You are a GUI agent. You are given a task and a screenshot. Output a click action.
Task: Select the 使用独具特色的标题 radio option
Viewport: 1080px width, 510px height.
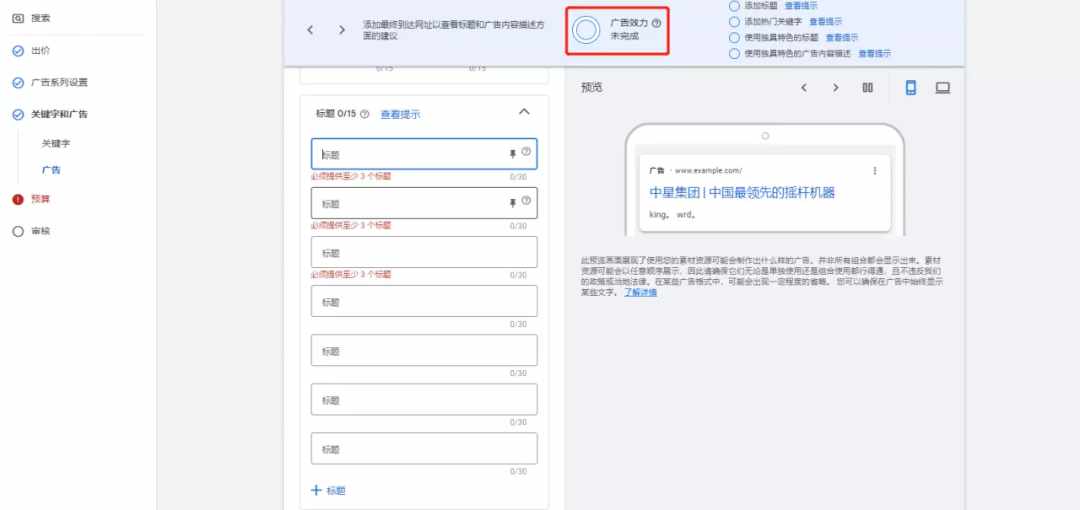[x=735, y=37]
